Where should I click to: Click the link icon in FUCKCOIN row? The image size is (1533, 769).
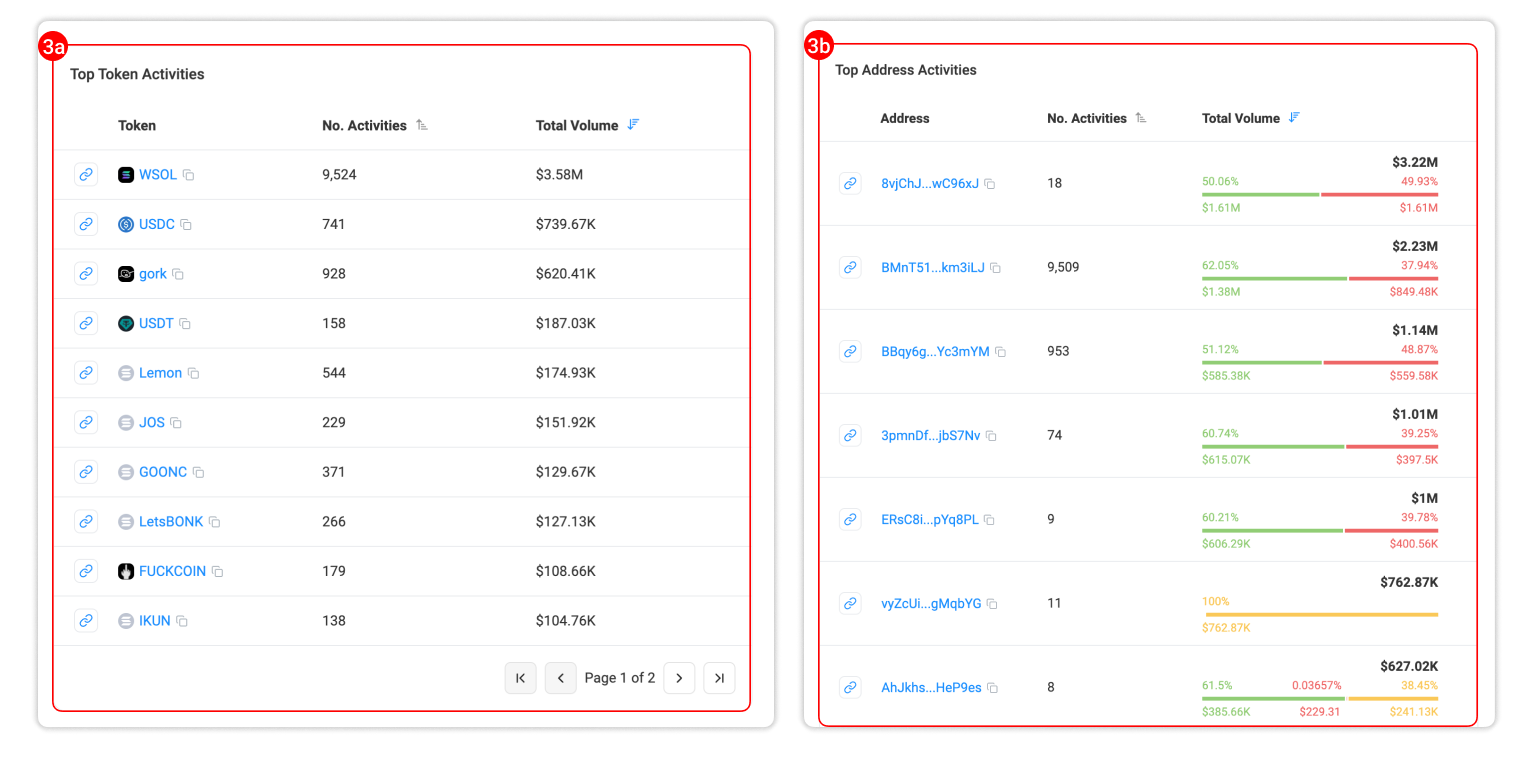point(86,571)
